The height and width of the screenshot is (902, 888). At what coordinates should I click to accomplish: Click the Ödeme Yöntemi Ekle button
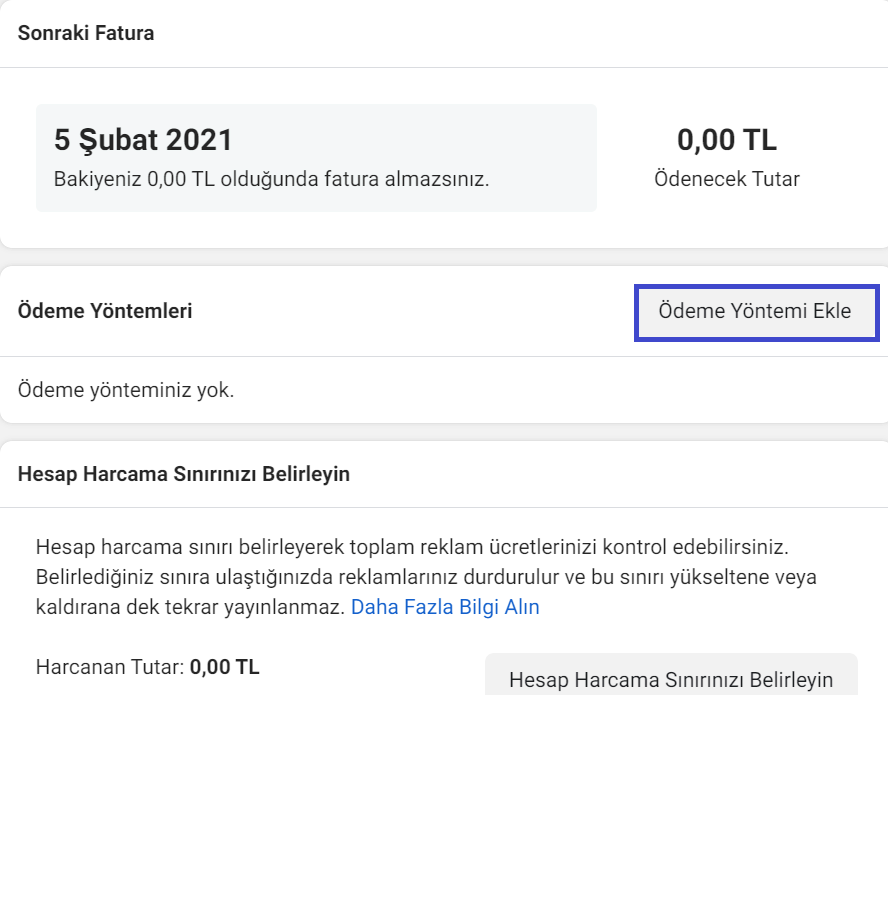(756, 312)
